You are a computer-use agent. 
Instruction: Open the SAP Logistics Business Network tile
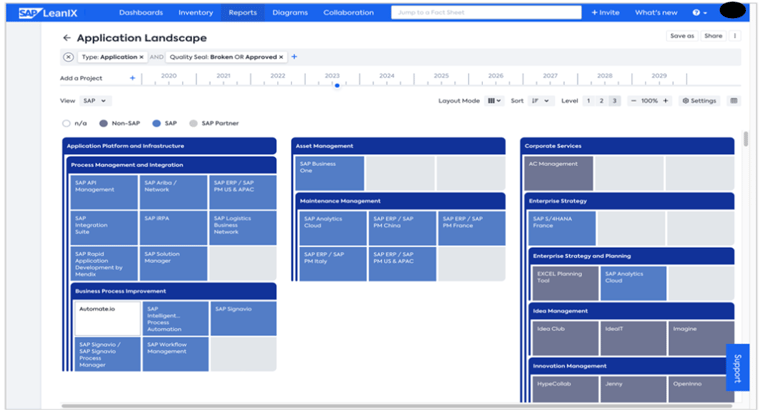[243, 228]
